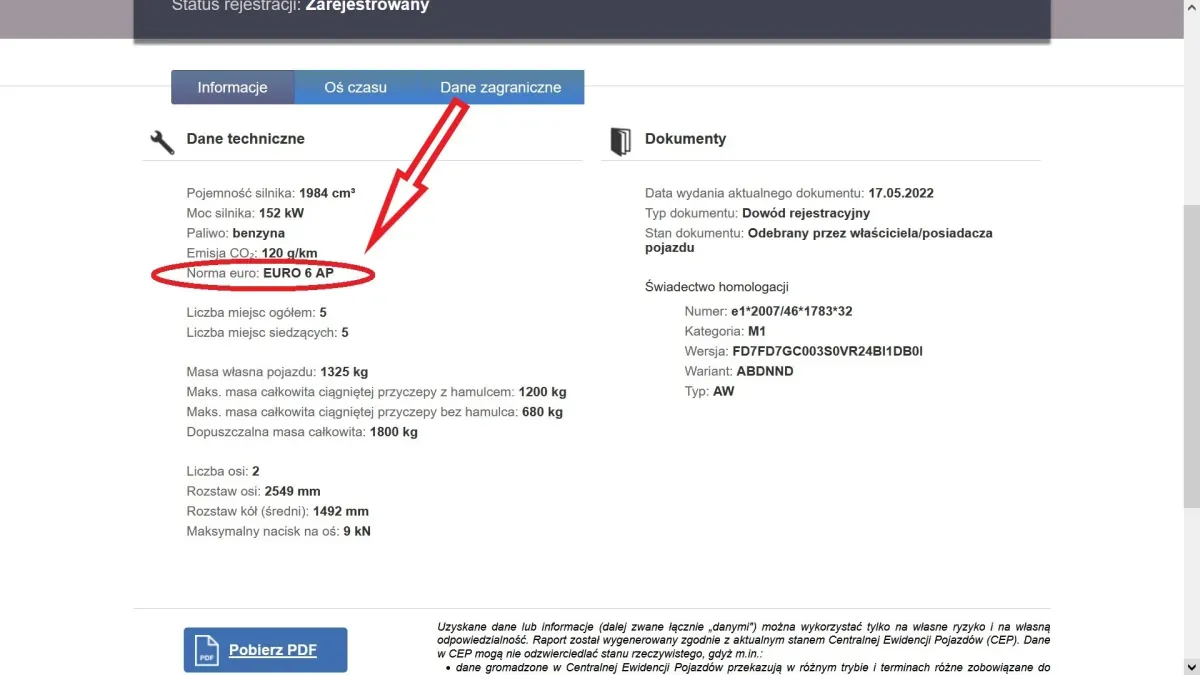1200x675 pixels.
Task: Select the Liczba osi row
Action: 223,471
